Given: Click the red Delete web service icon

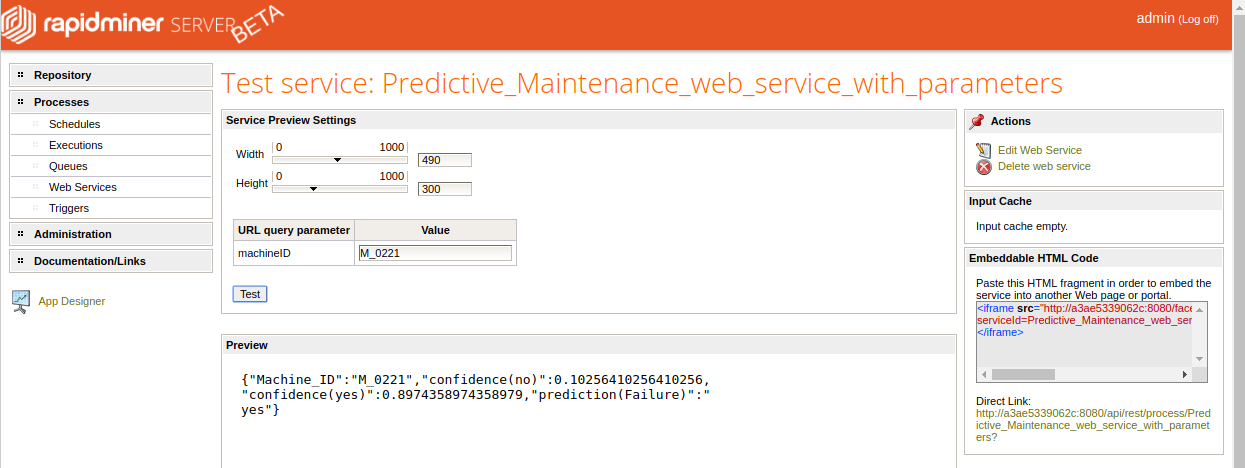Looking at the screenshot, I should coord(983,167).
